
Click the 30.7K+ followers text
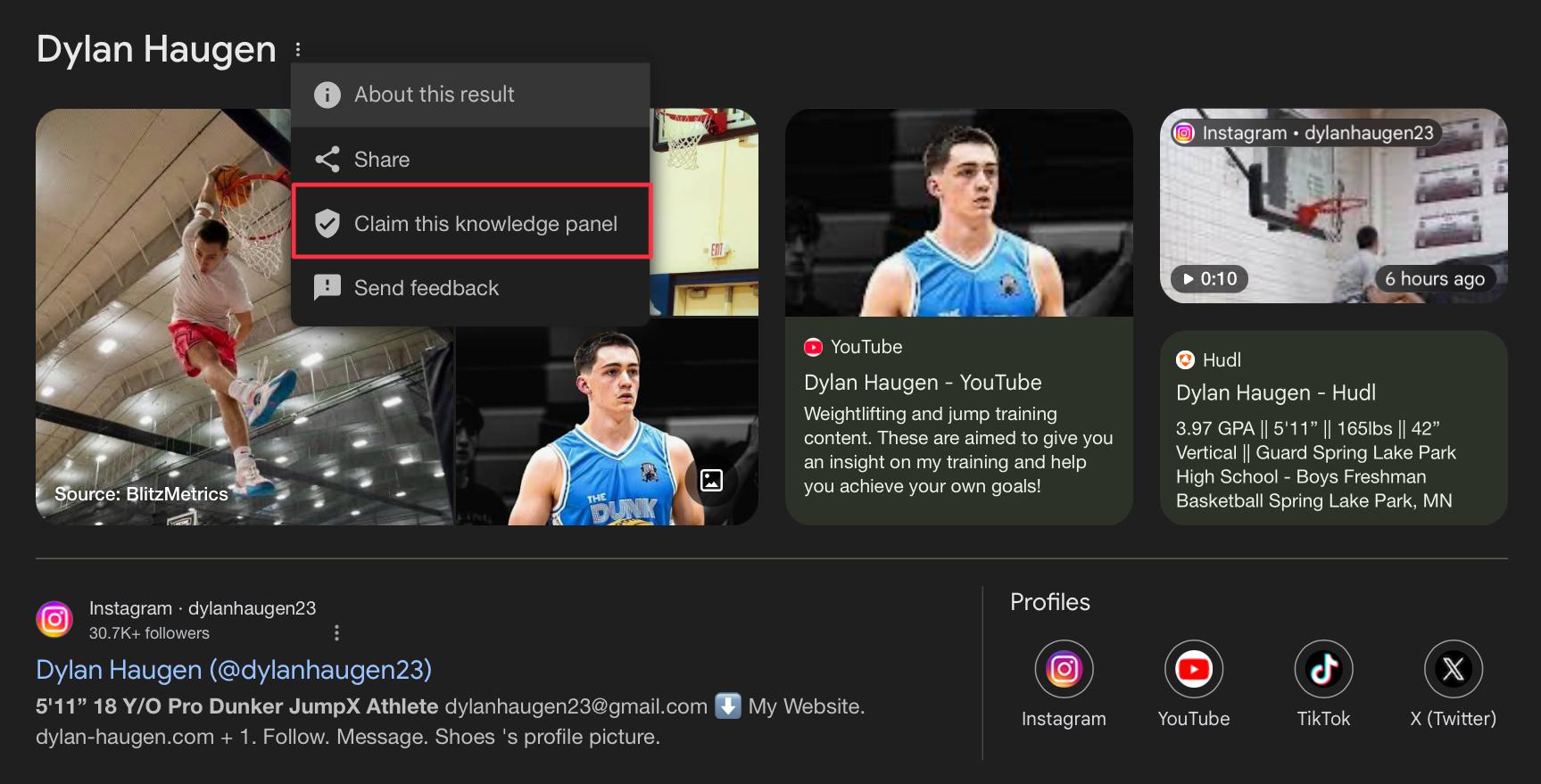[149, 633]
